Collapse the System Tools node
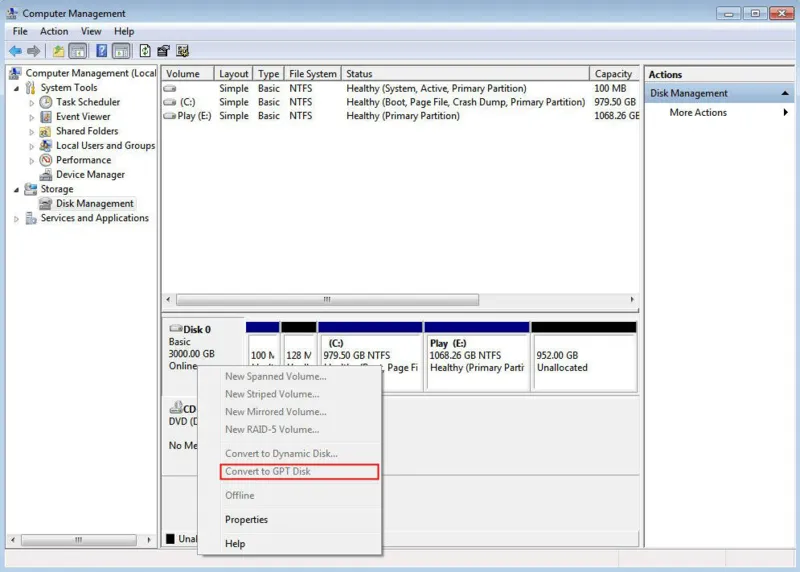 [x=16, y=88]
